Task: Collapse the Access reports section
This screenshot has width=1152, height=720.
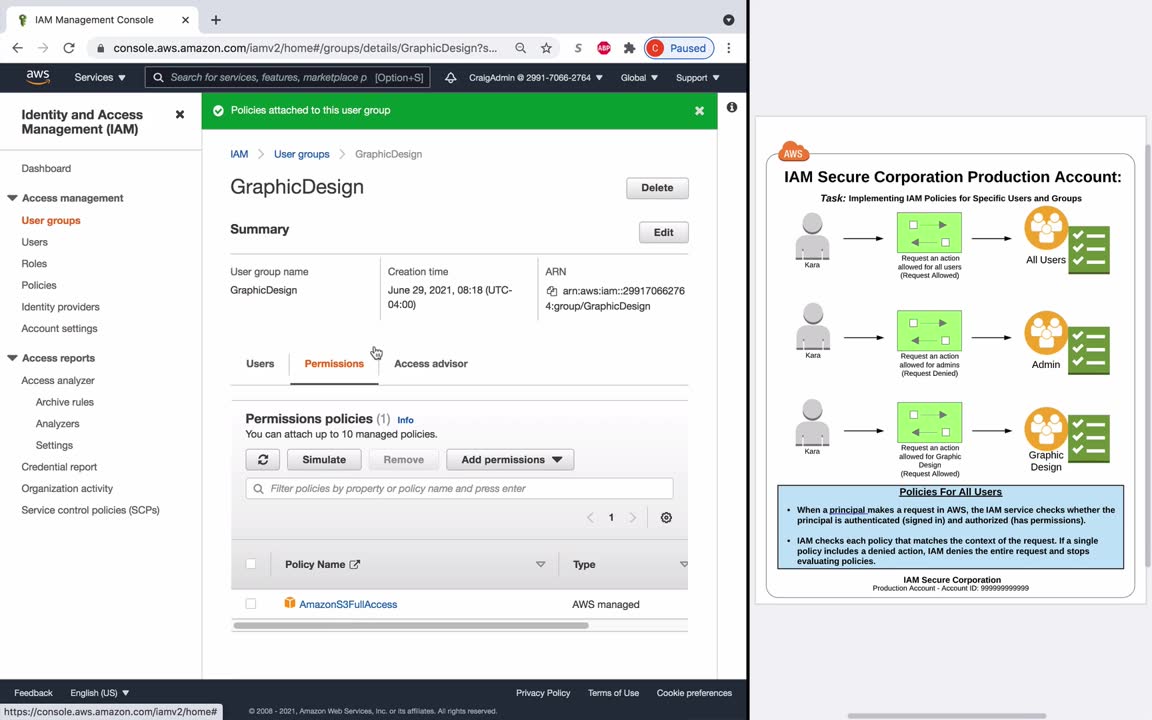Action: click(x=12, y=358)
